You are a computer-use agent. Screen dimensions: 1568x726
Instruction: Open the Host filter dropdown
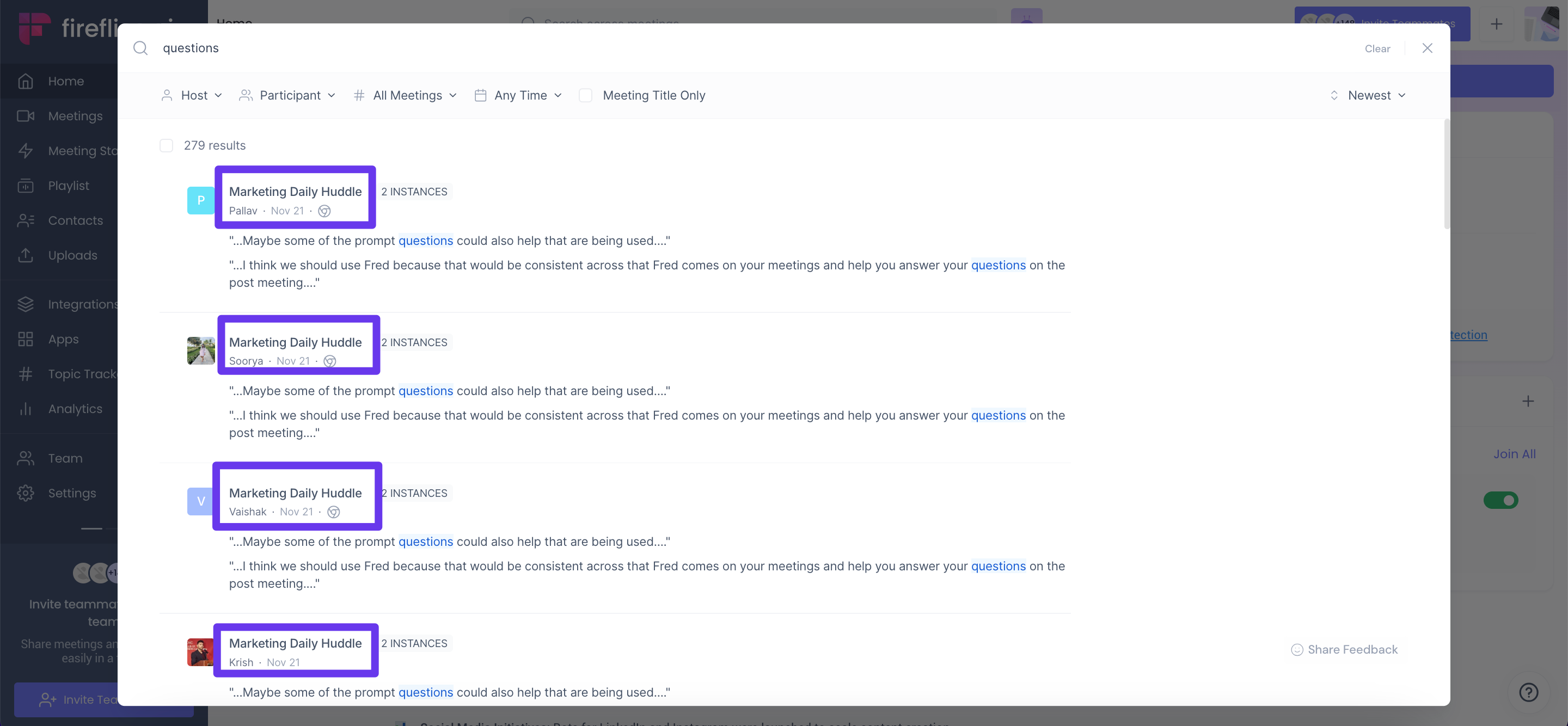(x=191, y=95)
